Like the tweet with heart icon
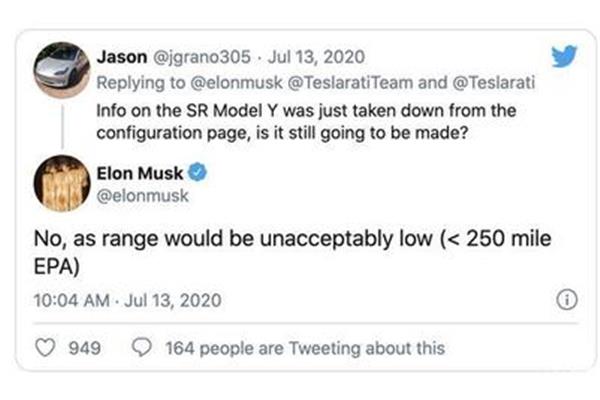 coord(45,348)
